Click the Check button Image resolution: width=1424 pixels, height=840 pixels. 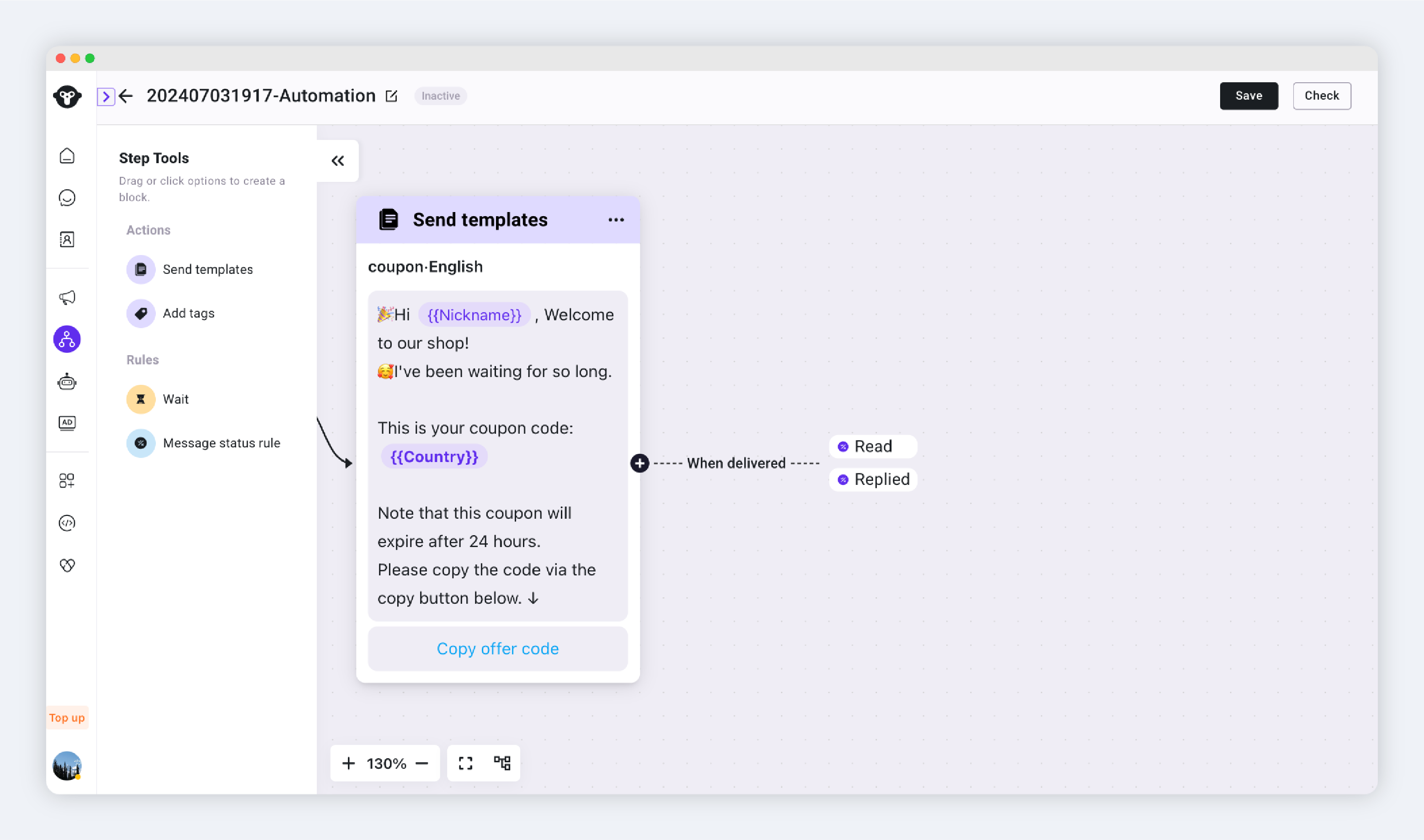point(1321,96)
